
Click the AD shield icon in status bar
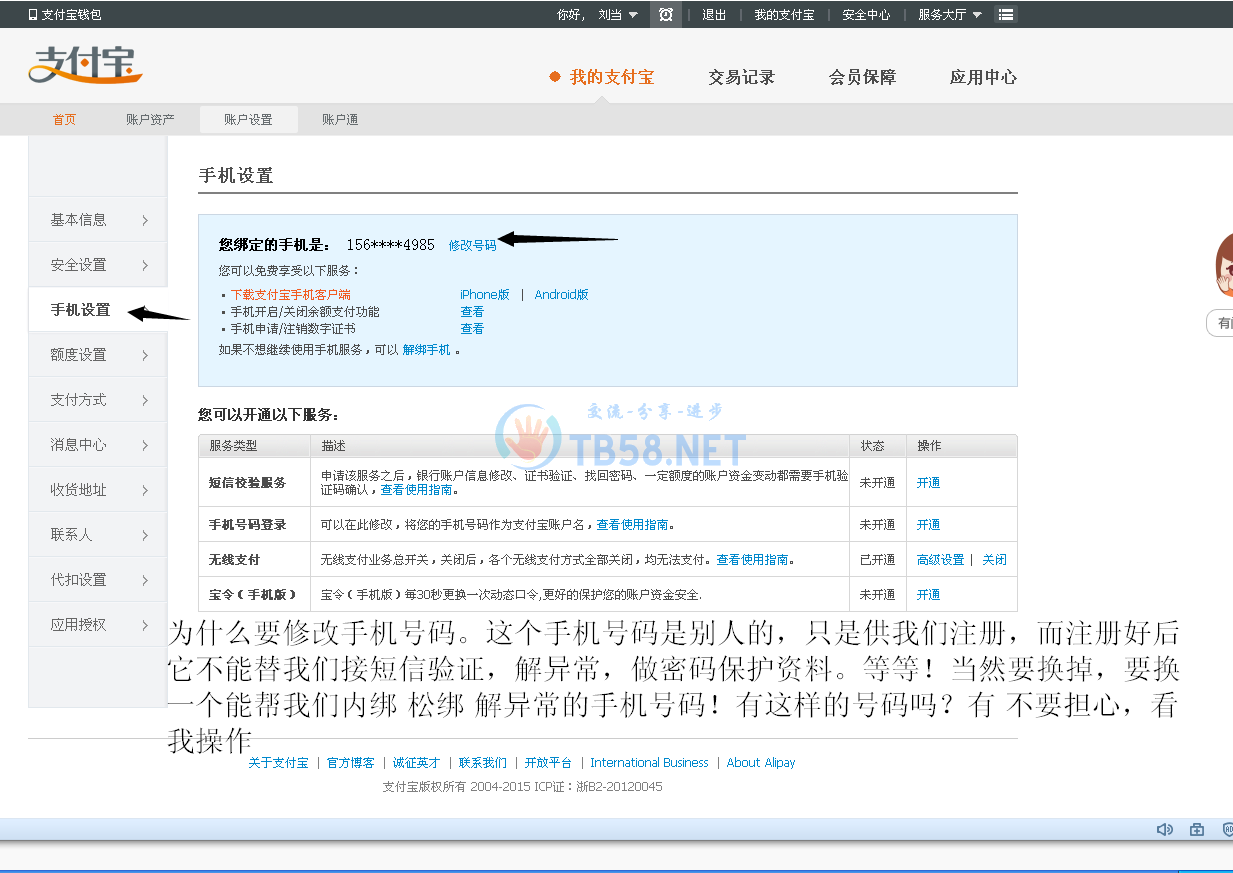[1227, 829]
